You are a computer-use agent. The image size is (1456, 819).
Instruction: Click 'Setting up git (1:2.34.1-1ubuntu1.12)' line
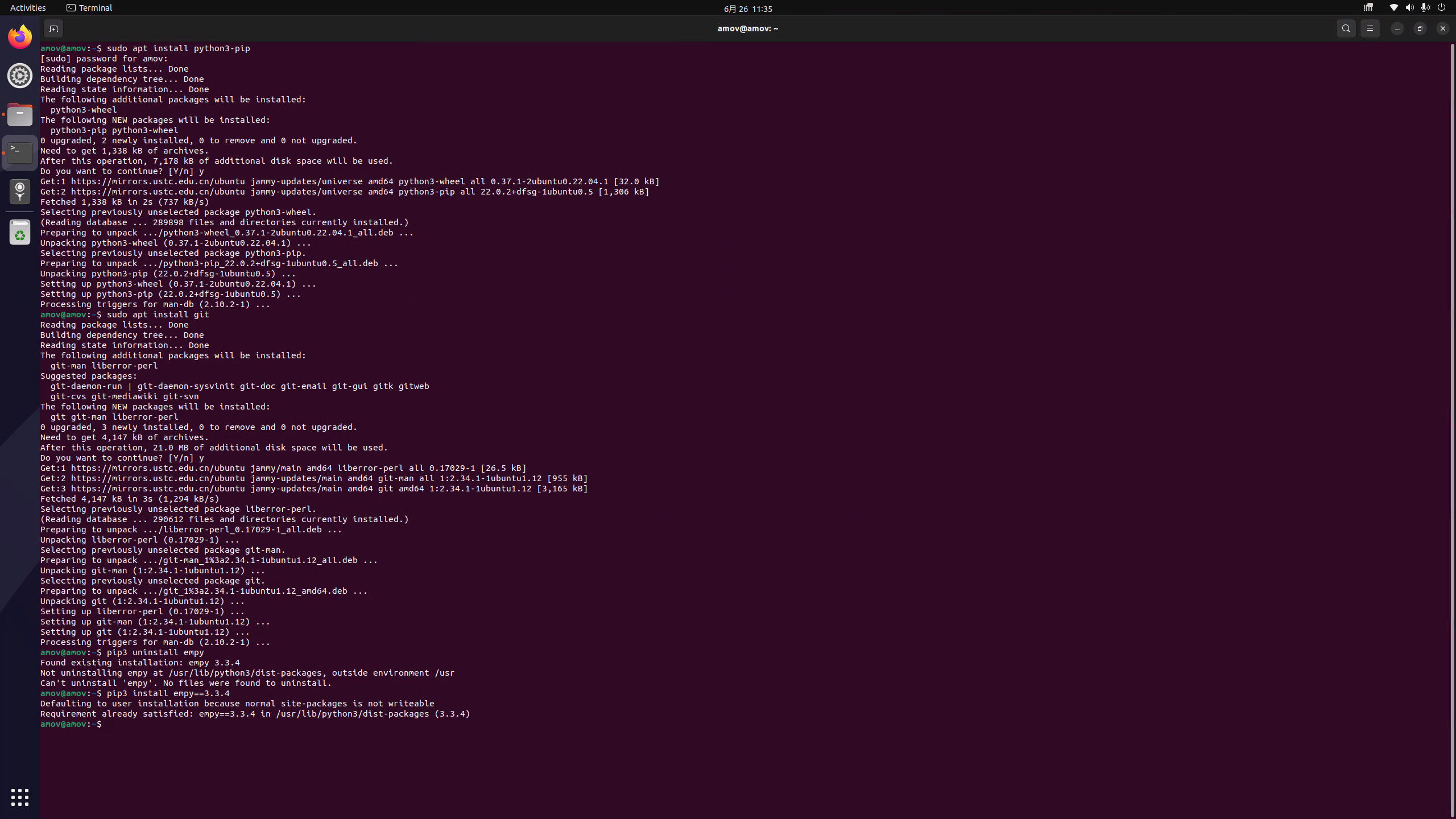pos(145,632)
